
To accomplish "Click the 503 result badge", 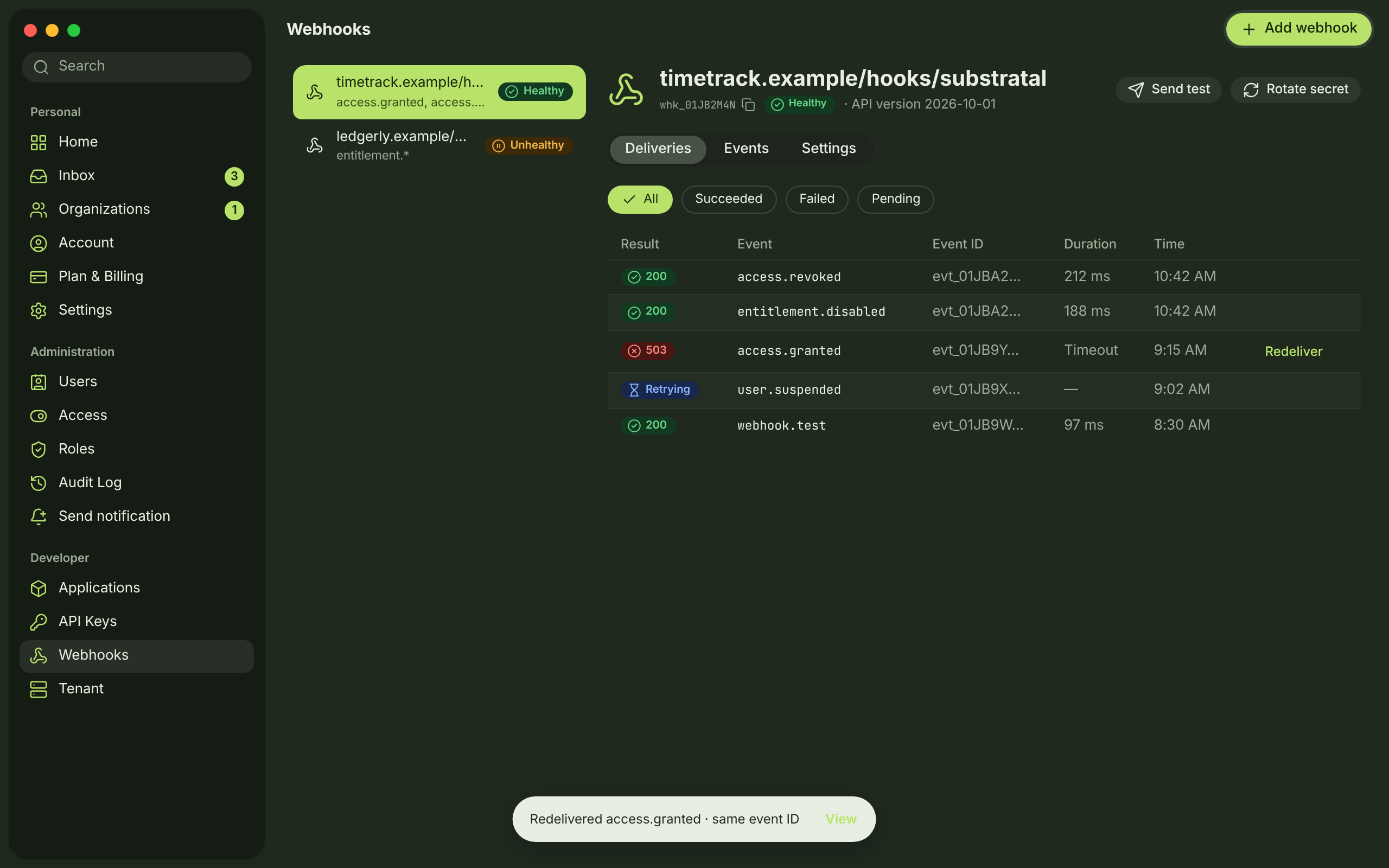I will tap(647, 351).
